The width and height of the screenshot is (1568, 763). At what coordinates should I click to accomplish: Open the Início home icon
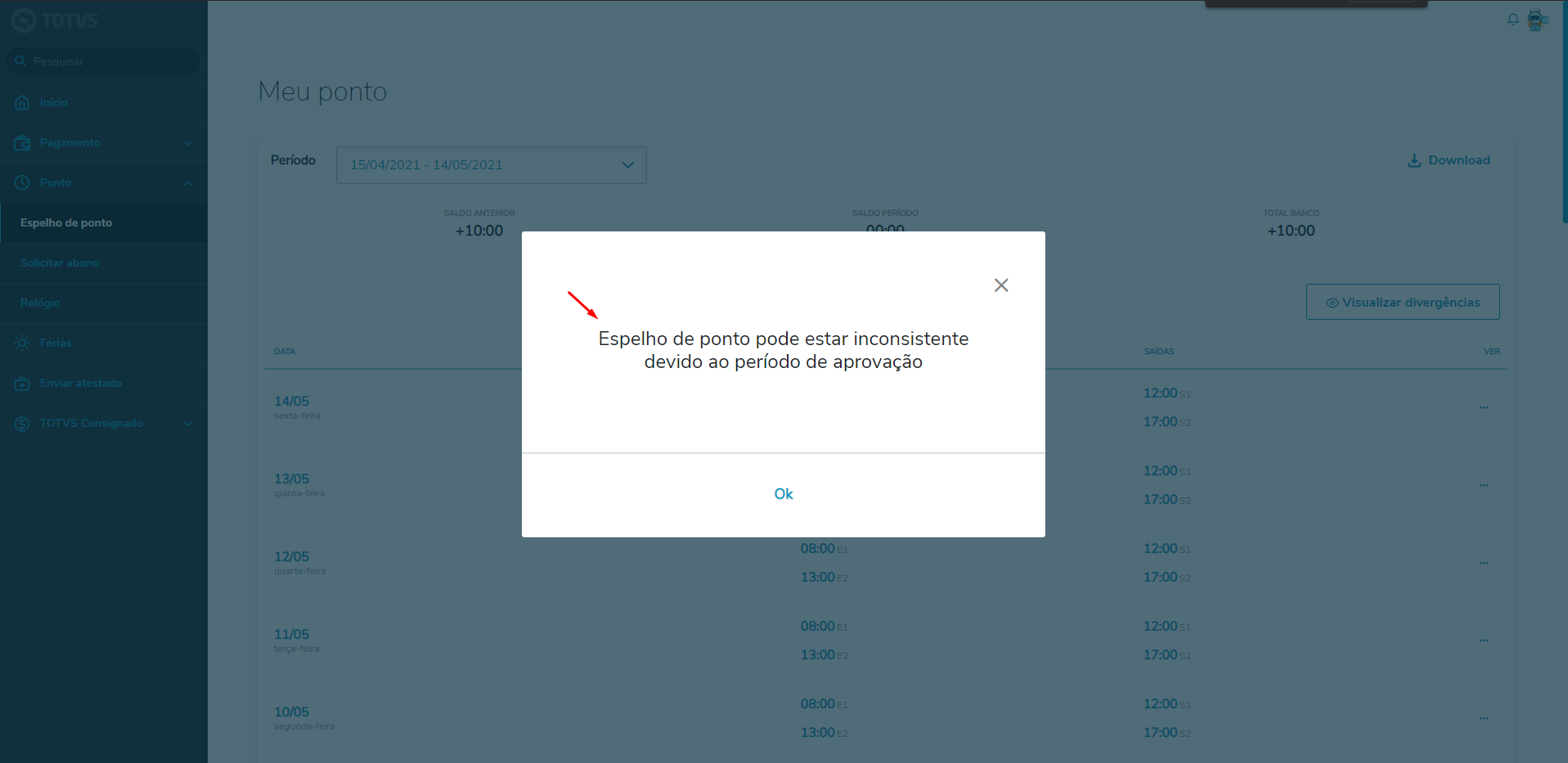click(22, 103)
